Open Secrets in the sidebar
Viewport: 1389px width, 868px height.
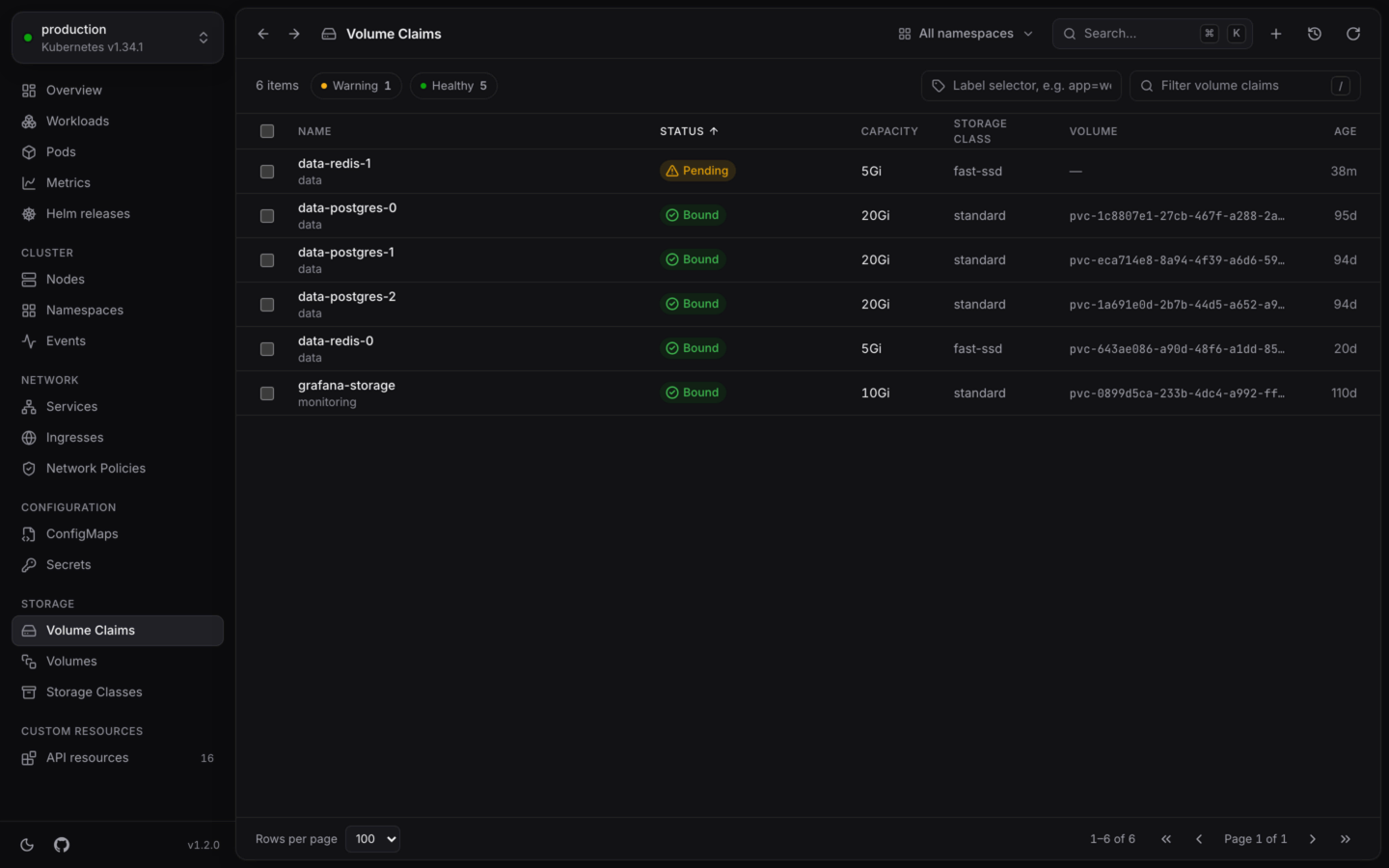click(x=118, y=565)
